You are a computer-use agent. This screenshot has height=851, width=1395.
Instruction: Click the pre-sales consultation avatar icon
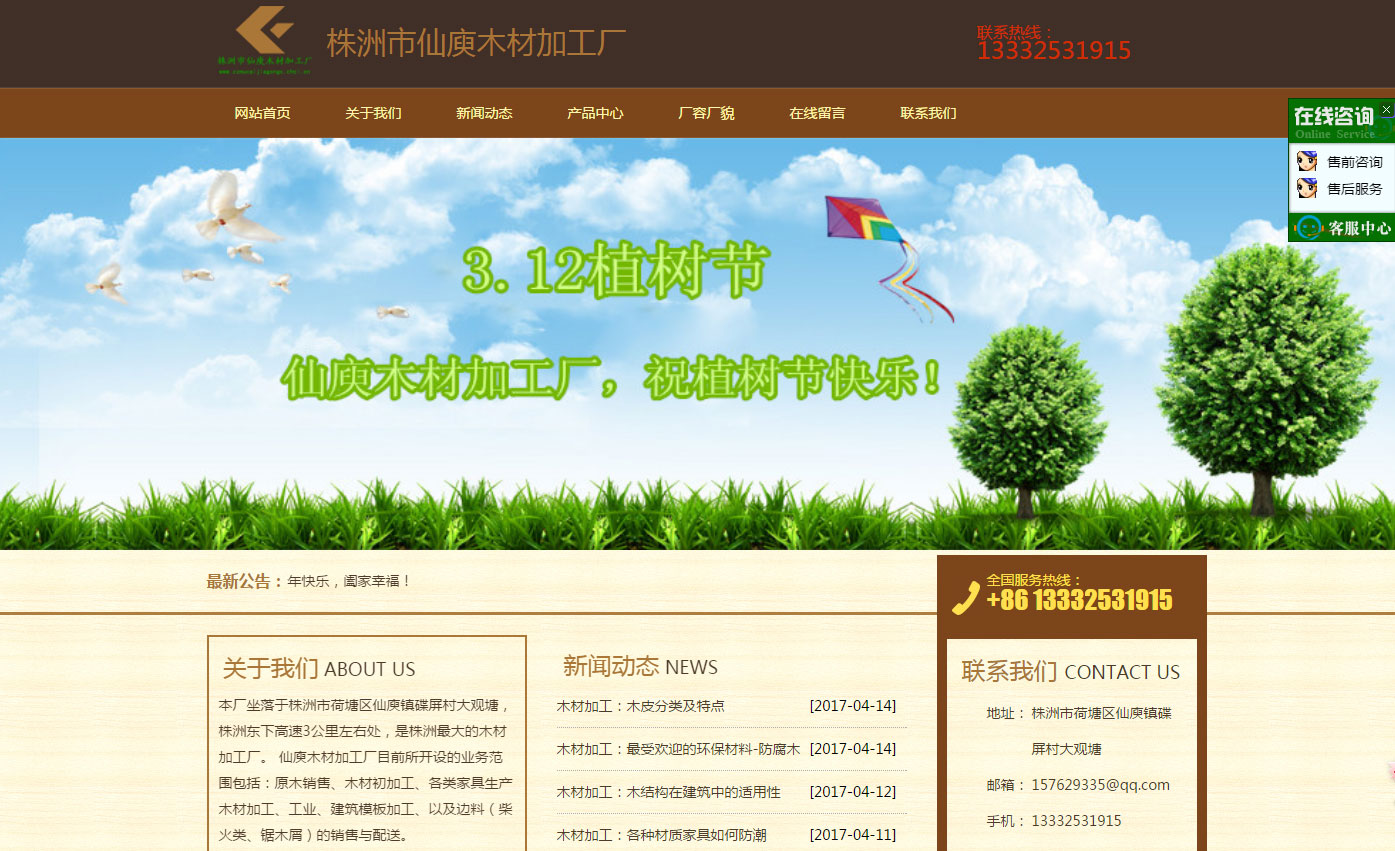point(1306,161)
